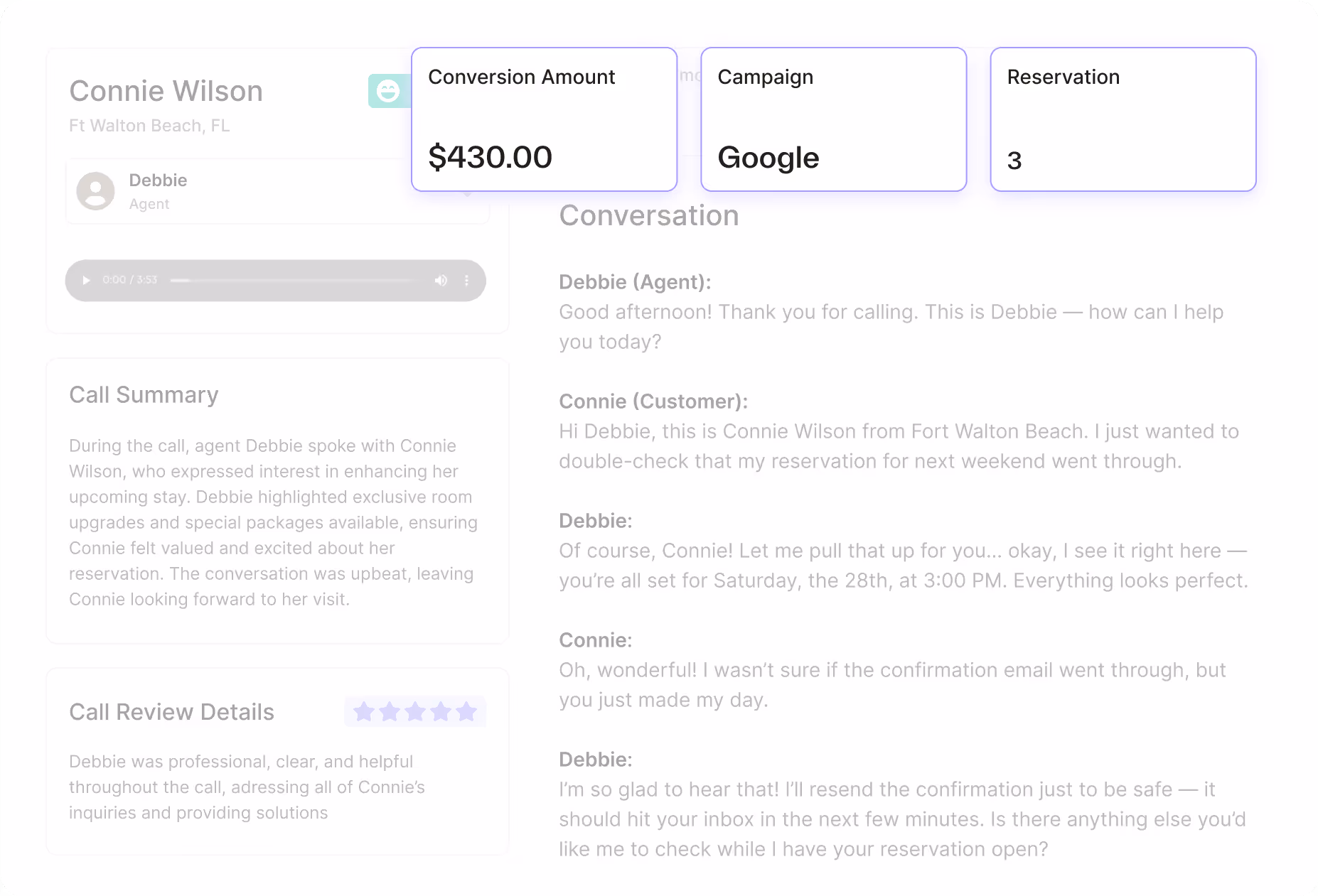This screenshot has width=1318, height=896.
Task: Click the Call Summary heading
Action: (x=144, y=395)
